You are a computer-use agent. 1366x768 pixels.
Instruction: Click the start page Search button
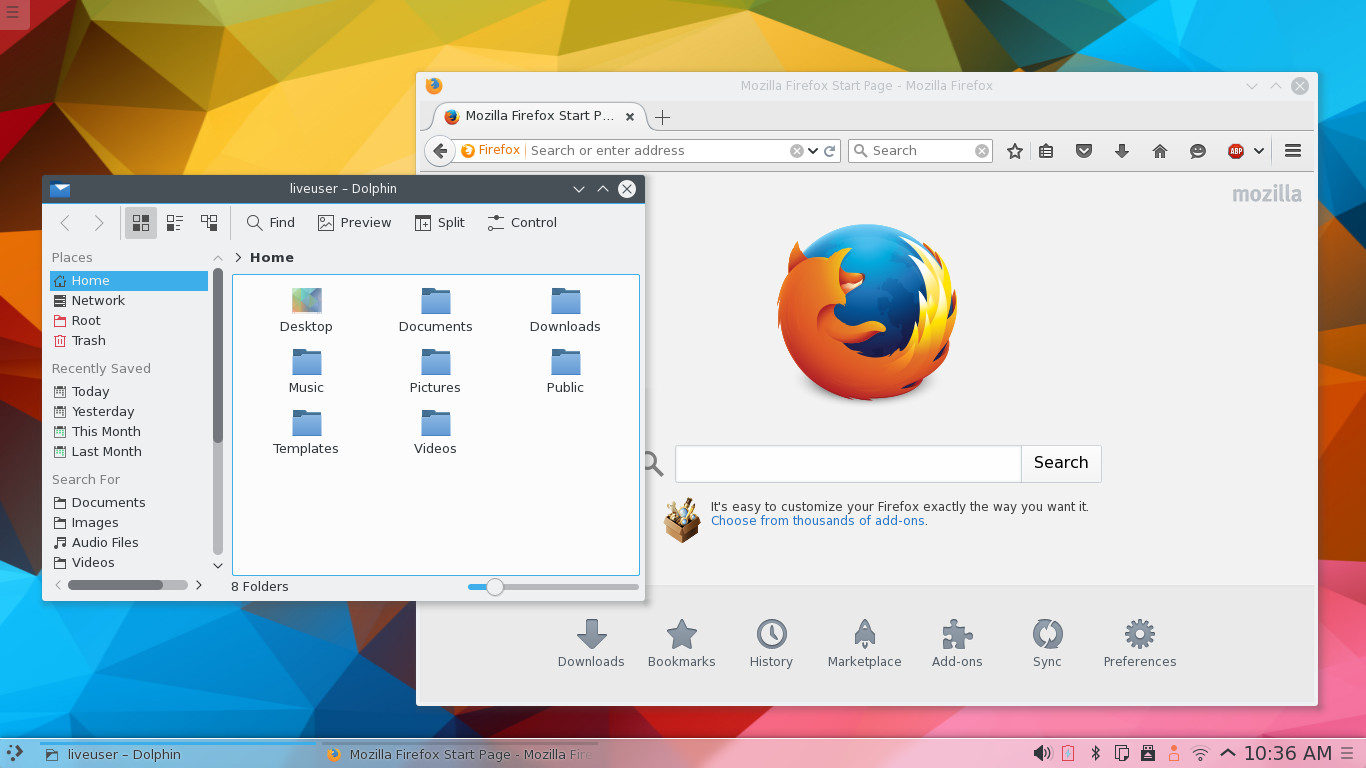pos(1061,463)
